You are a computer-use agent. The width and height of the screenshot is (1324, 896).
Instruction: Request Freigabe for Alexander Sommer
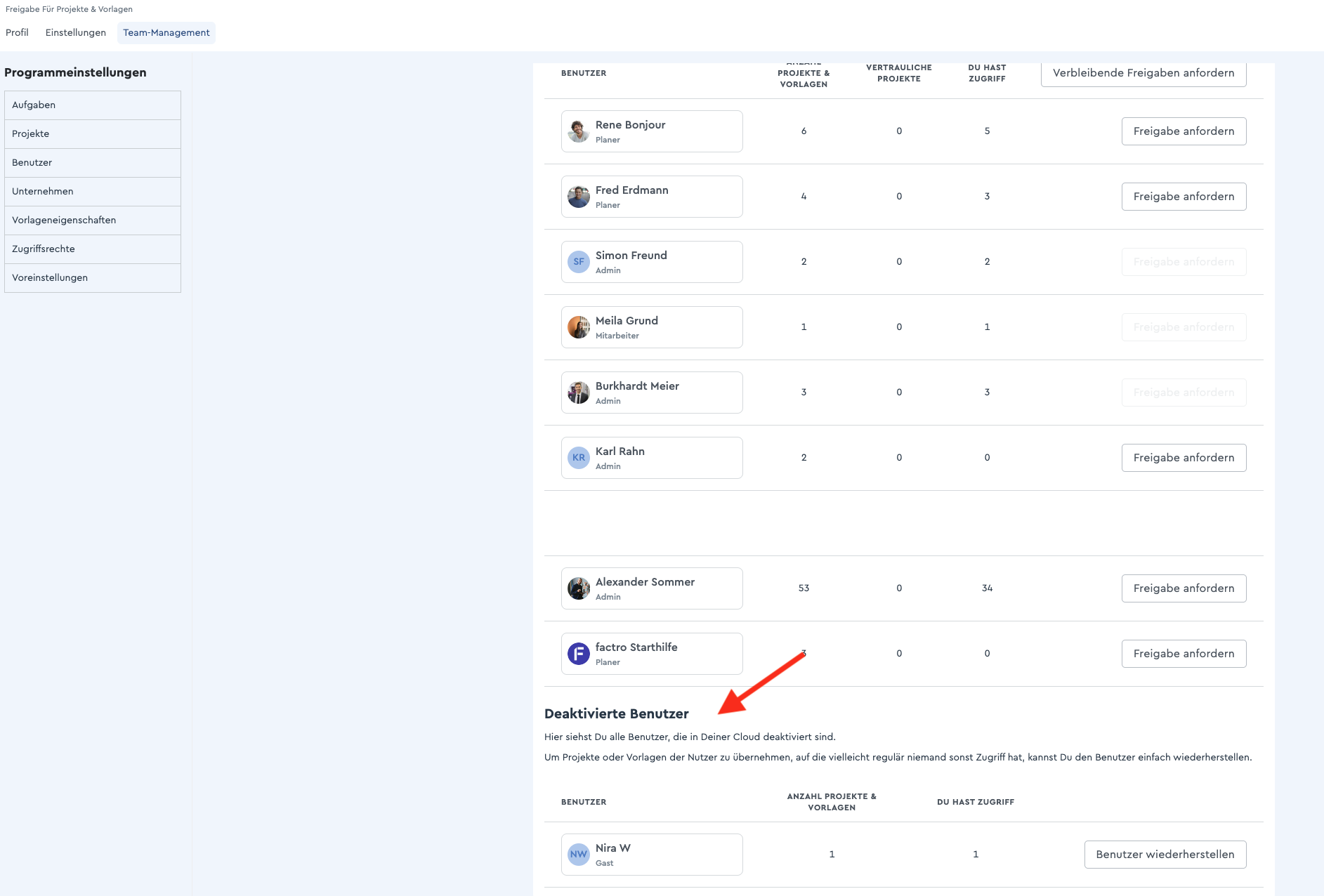coord(1184,588)
